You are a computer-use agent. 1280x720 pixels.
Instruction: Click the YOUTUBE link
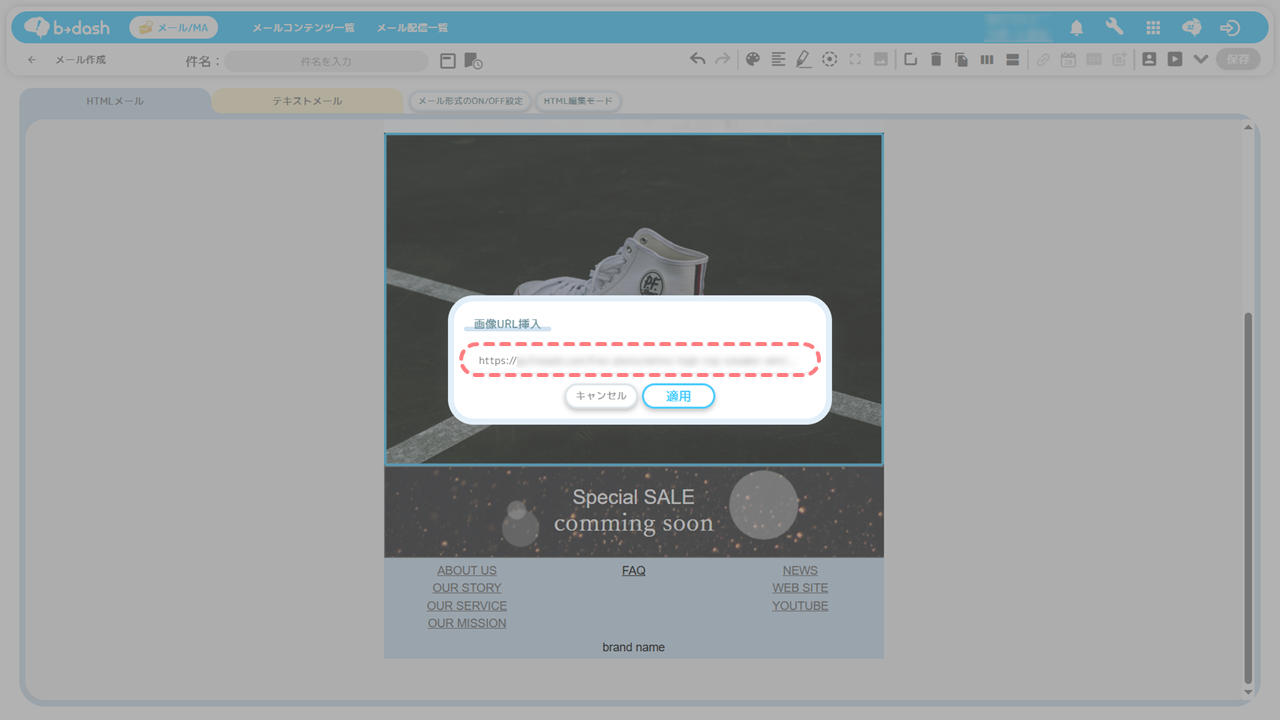tap(800, 606)
